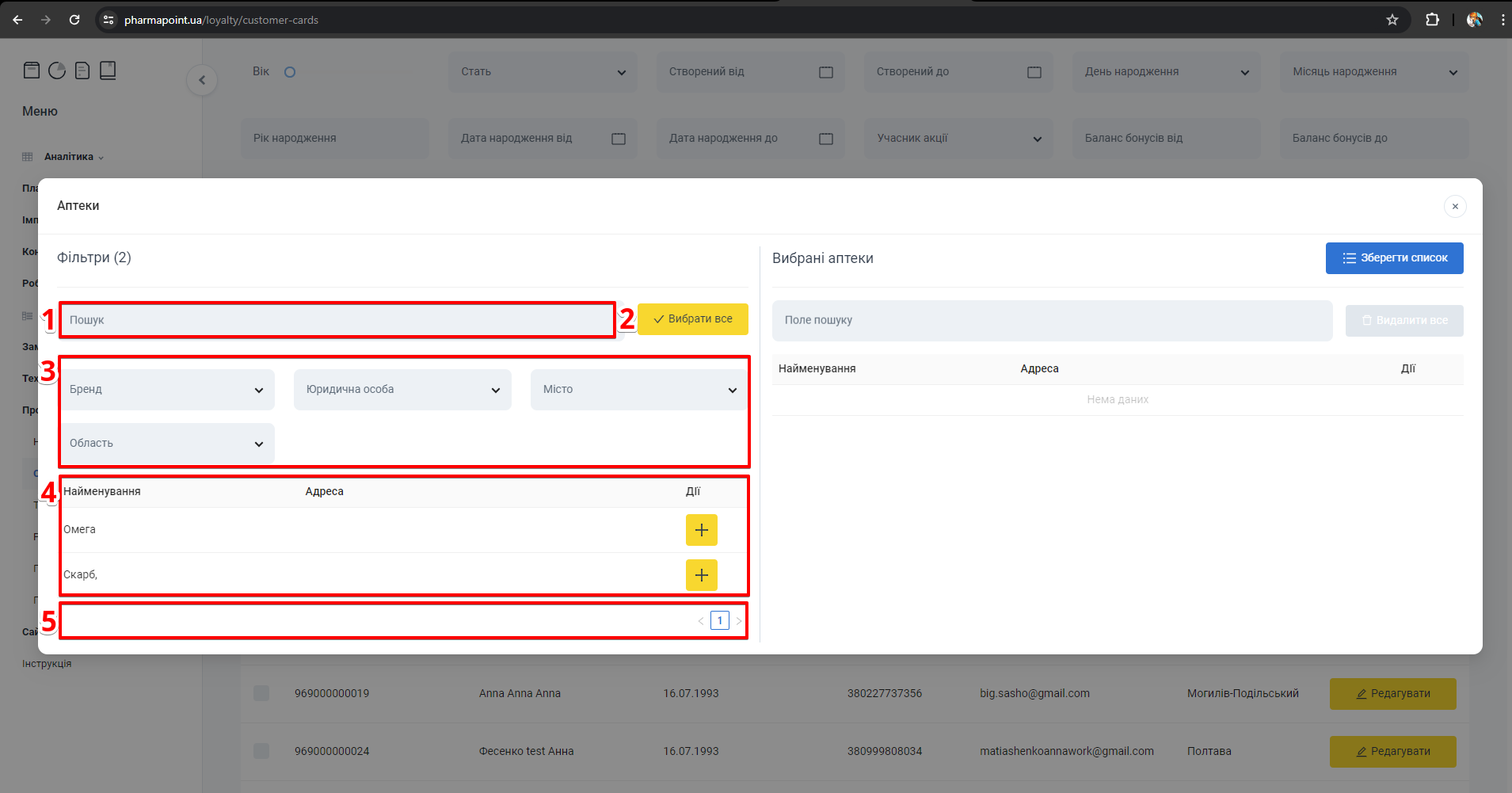Click the plus icon for Скарб pharmacy
This screenshot has width=1512, height=793.
tap(701, 575)
